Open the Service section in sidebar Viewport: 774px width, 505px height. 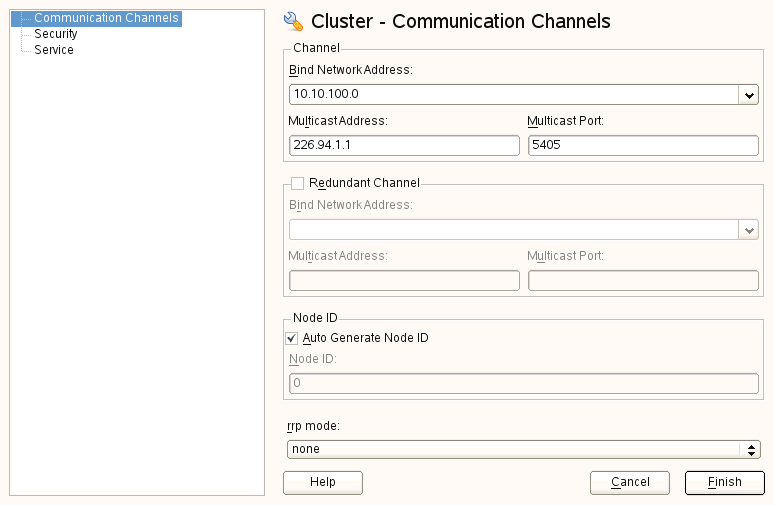(54, 50)
